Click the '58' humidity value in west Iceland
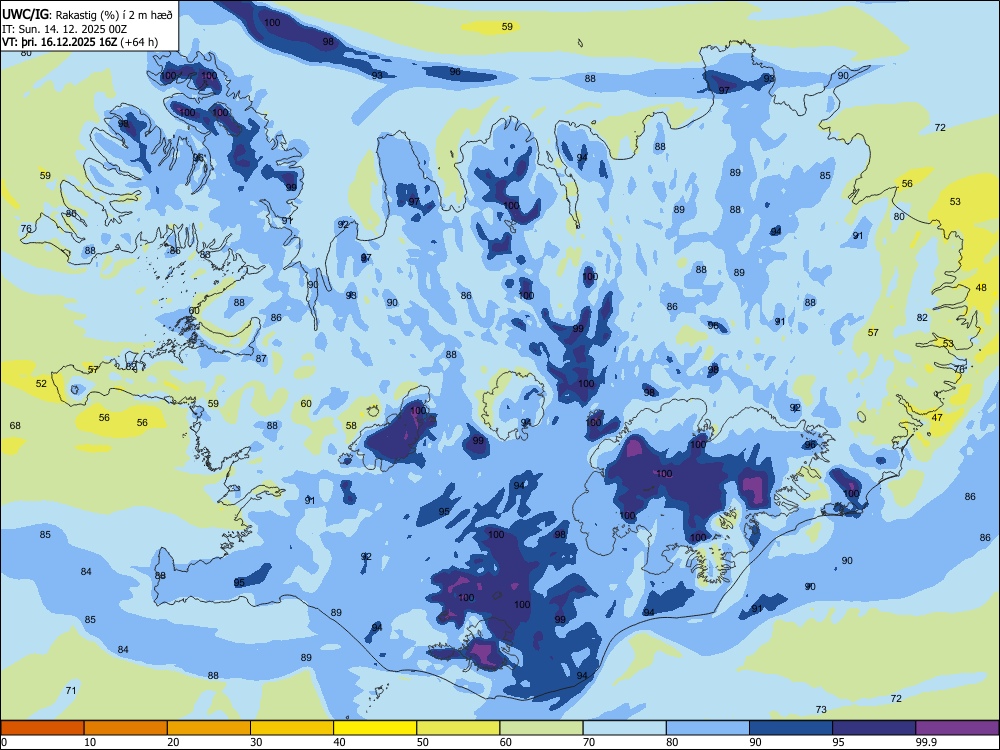 351,425
